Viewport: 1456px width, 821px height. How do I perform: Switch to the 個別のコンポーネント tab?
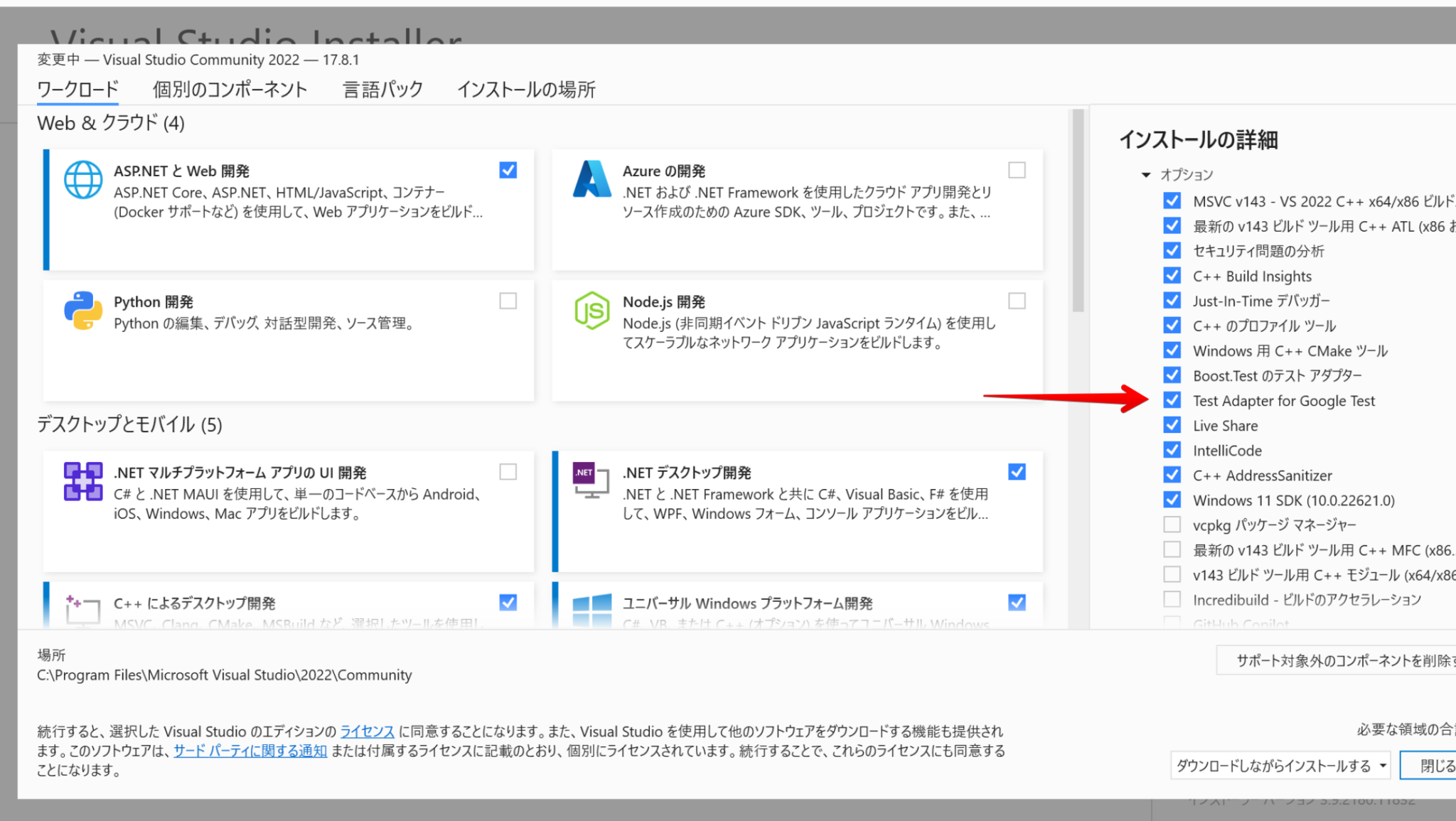pyautogui.click(x=229, y=89)
